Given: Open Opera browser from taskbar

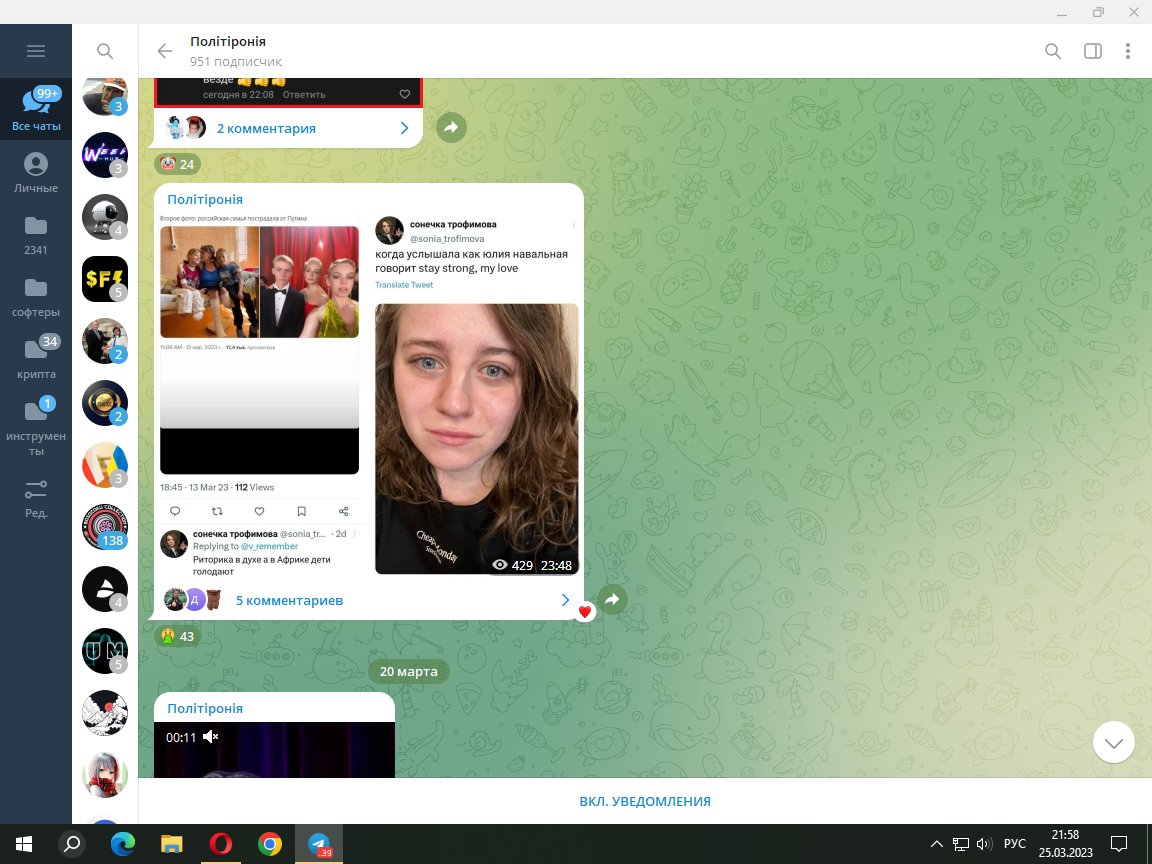Looking at the screenshot, I should click(220, 844).
